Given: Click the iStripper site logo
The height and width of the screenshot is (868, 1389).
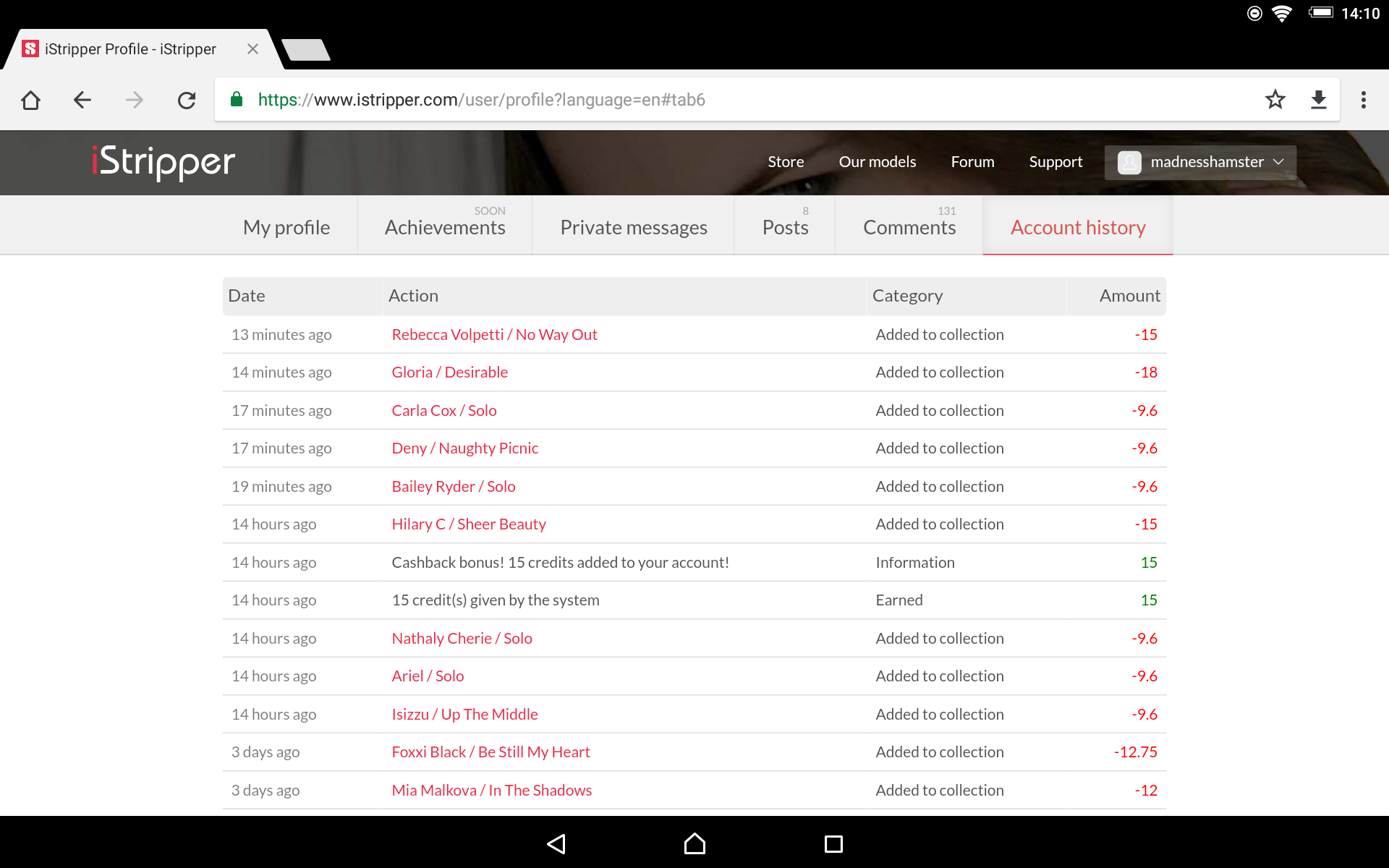Looking at the screenshot, I should (163, 162).
